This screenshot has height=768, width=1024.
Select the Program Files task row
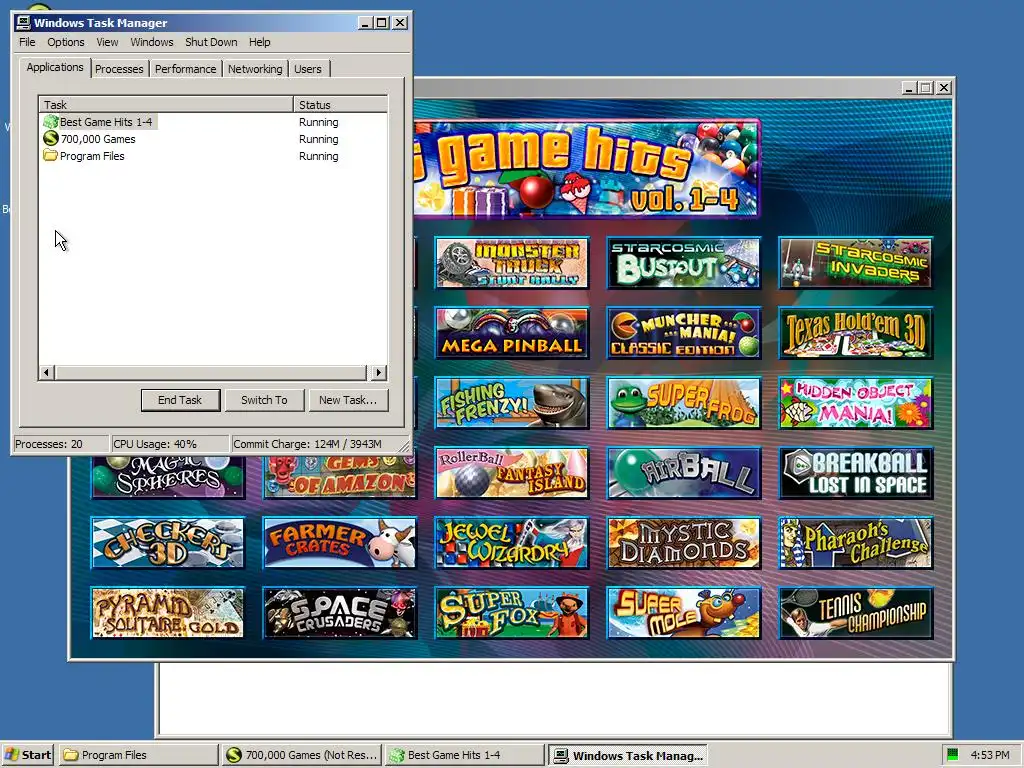[x=213, y=156]
